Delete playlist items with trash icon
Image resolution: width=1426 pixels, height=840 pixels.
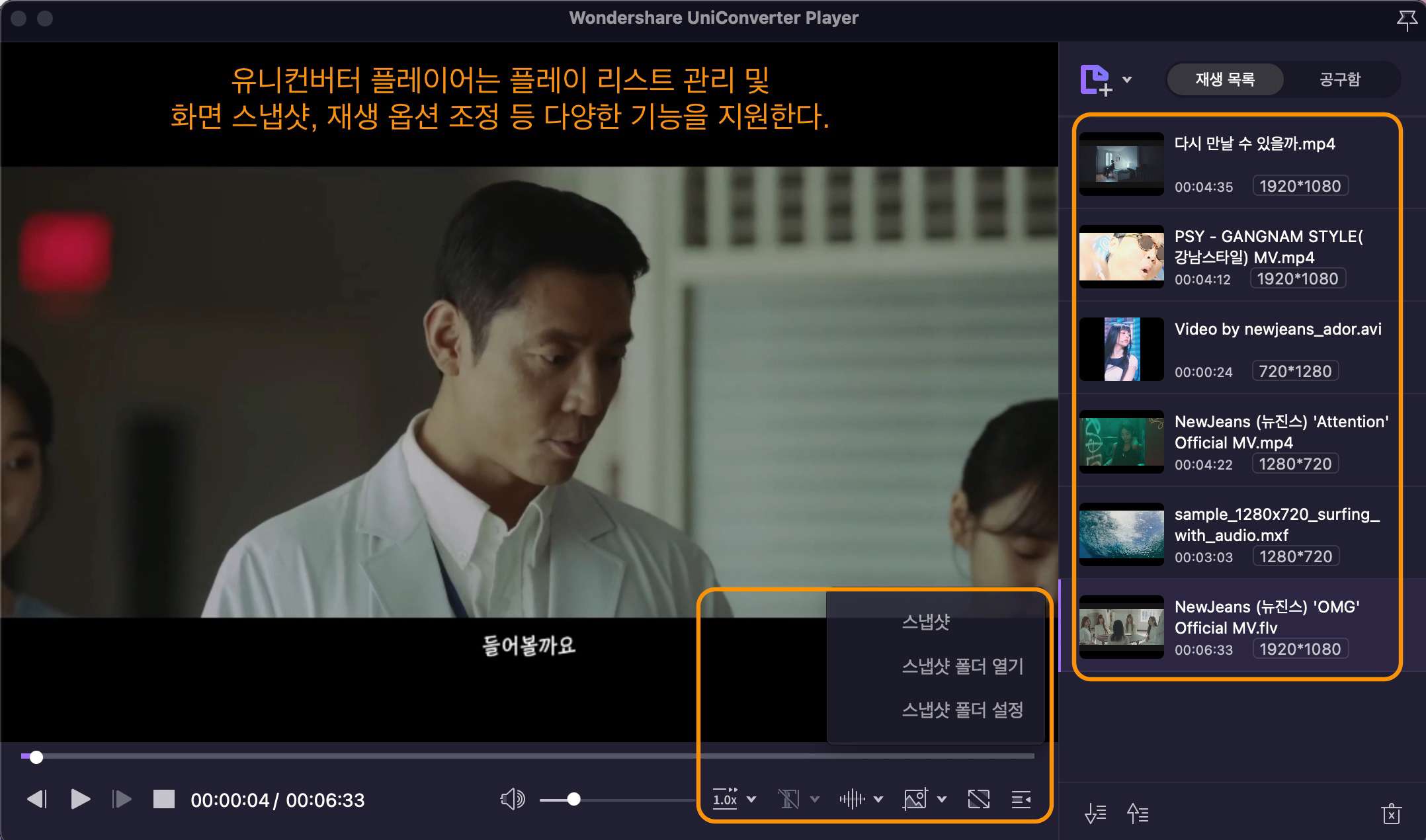[1392, 813]
